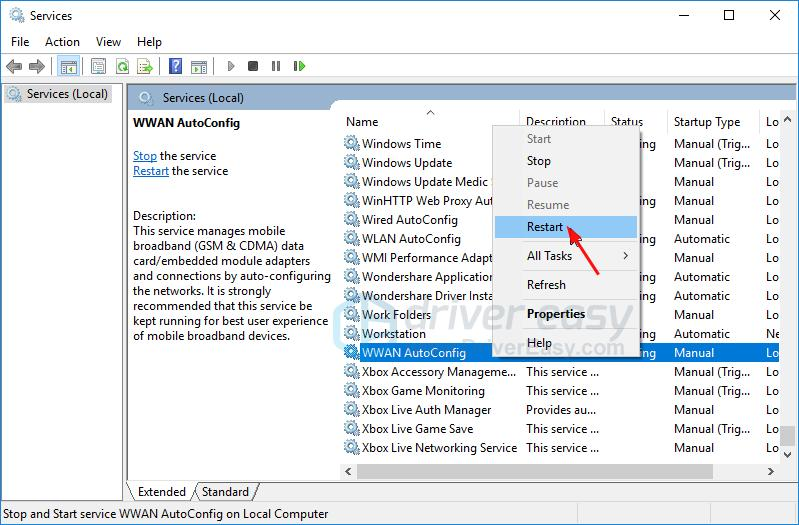Select the Wondershare Driver Install row
This screenshot has height=525, width=799.
click(427, 296)
